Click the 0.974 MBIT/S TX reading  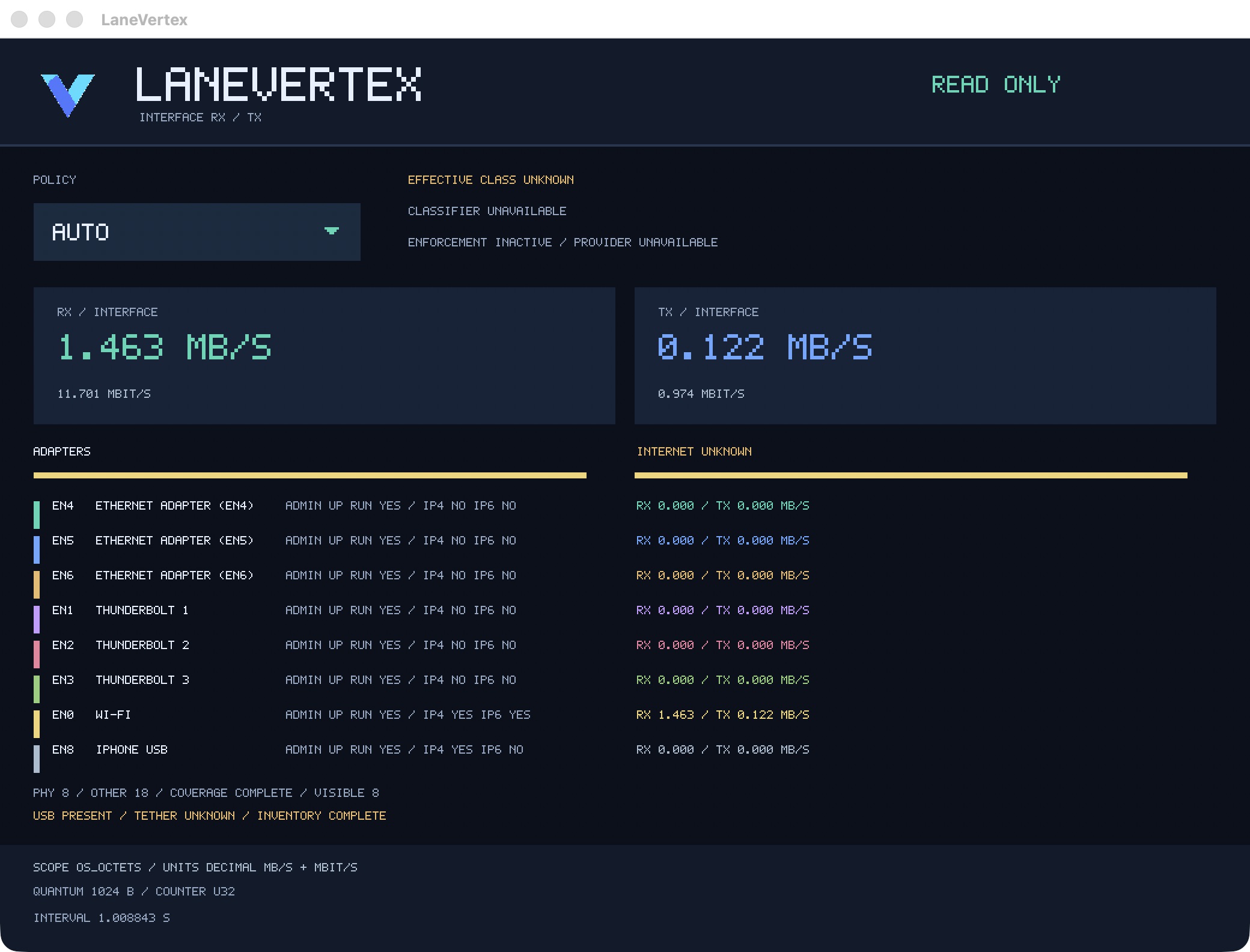coord(701,394)
